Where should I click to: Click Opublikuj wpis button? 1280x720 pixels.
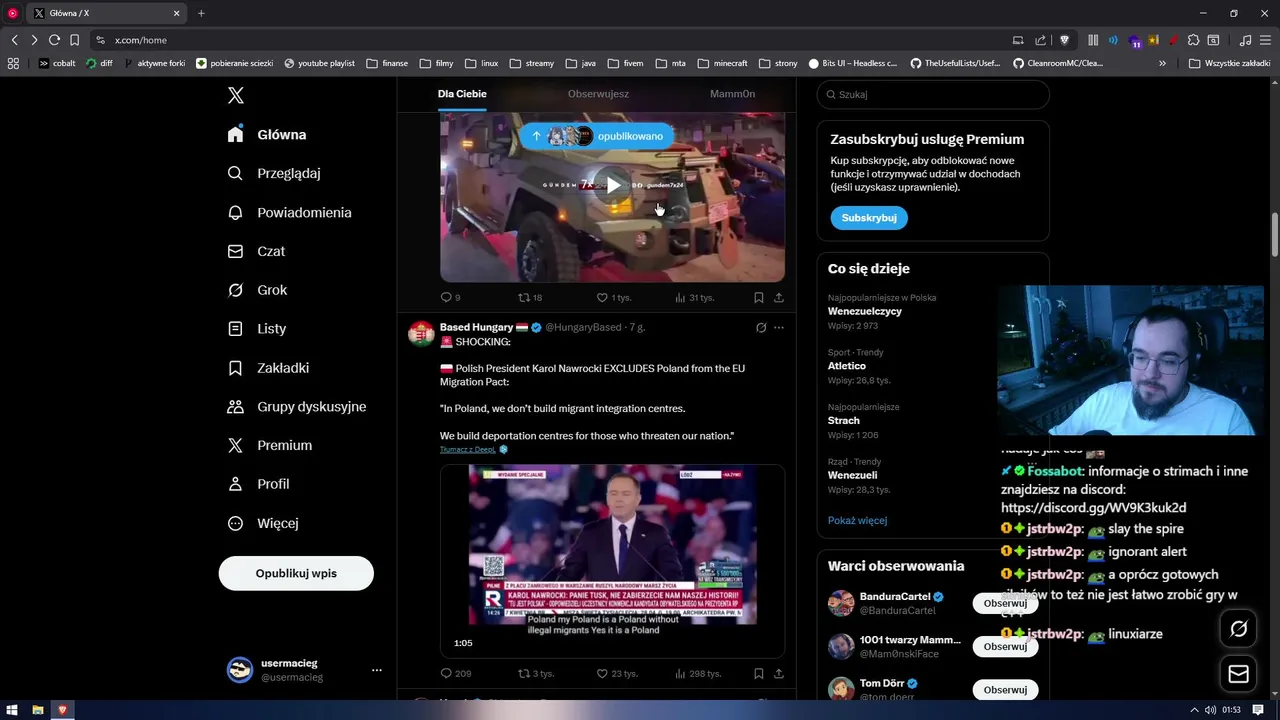296,573
